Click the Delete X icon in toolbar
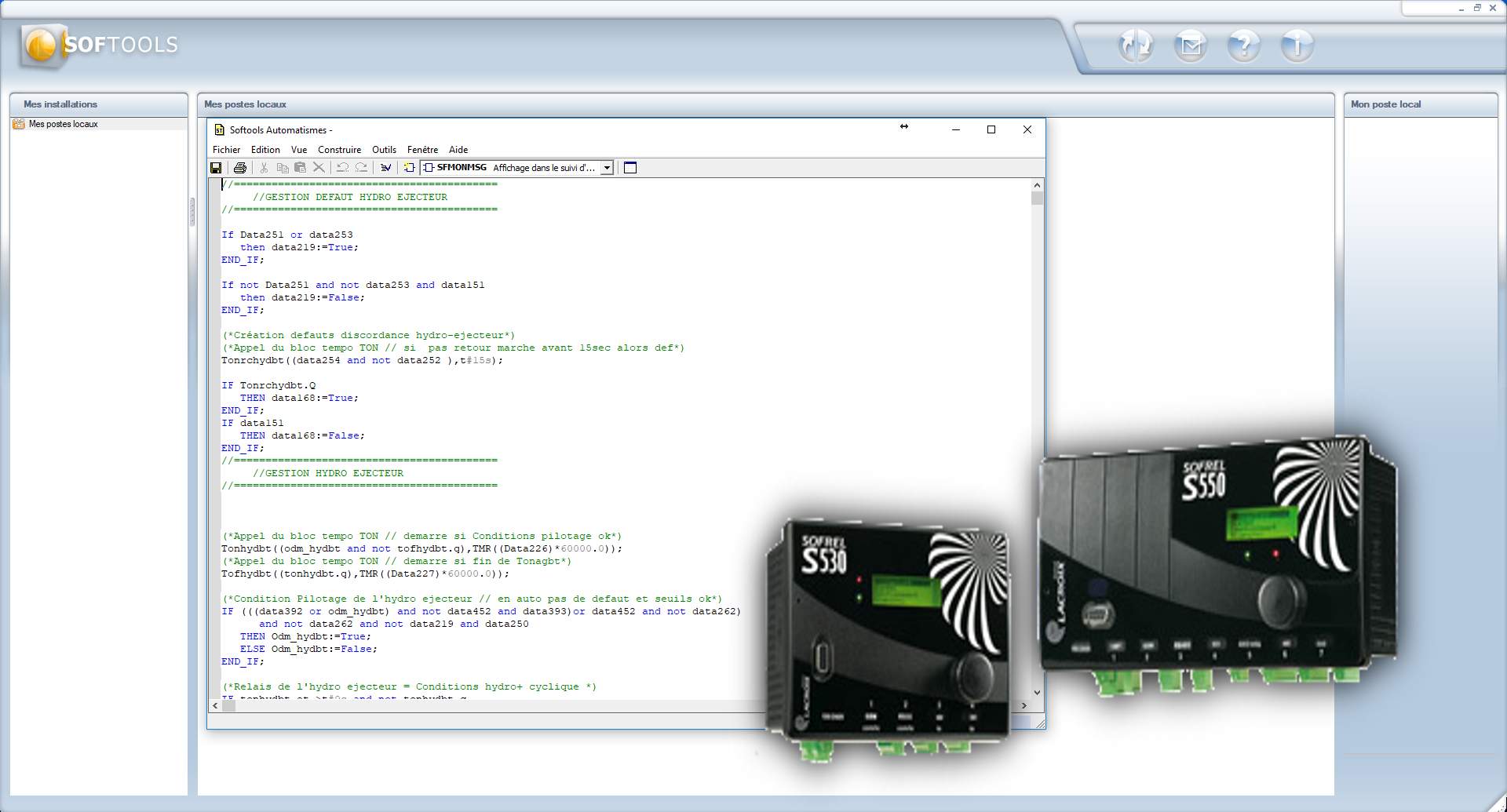Viewport: 1507px width, 812px height. pyautogui.click(x=319, y=168)
